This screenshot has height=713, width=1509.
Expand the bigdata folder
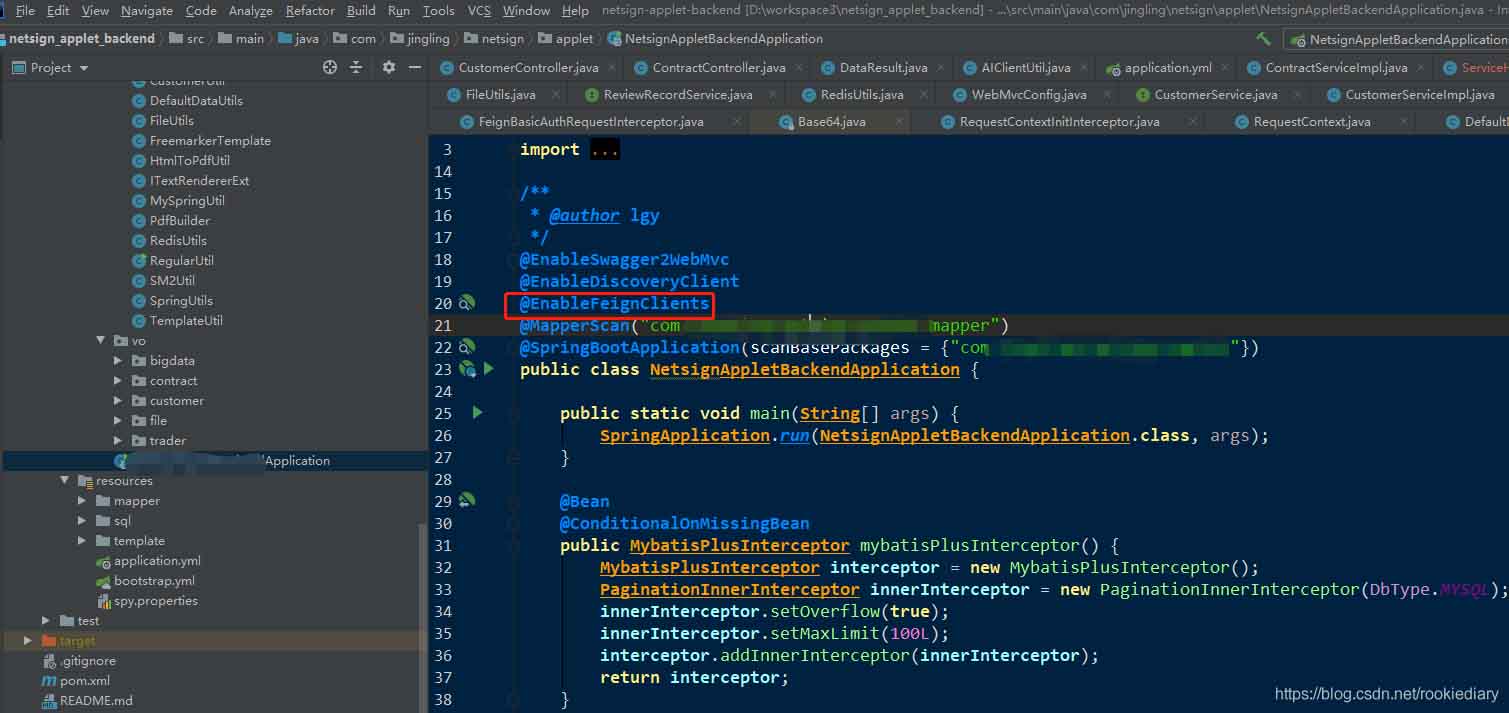tap(119, 361)
